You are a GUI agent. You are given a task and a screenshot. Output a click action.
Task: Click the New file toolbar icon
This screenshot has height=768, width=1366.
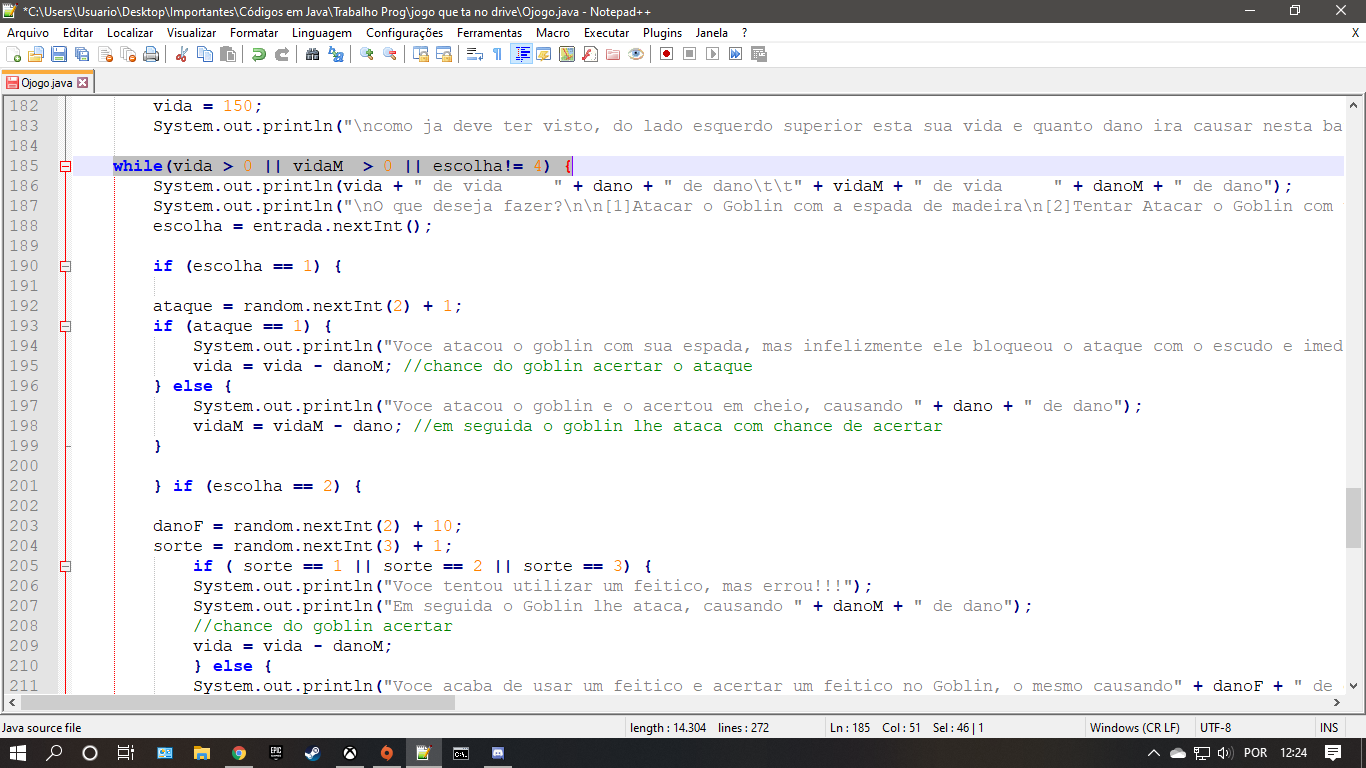[x=13, y=54]
